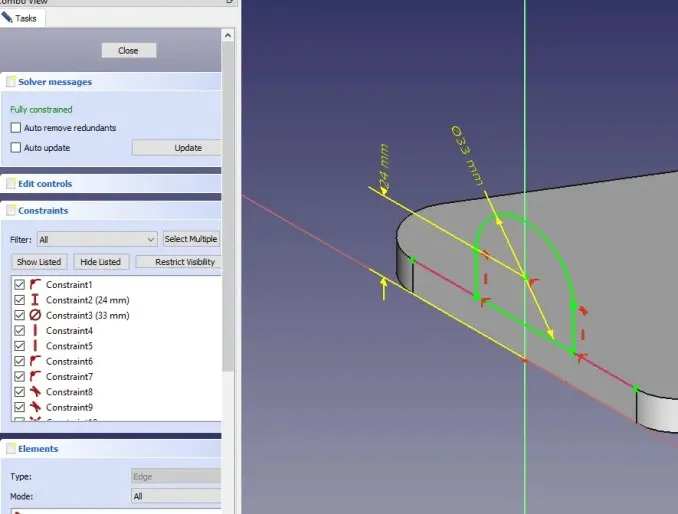
Task: Enable Auto remove redundants checkbox
Action: (x=16, y=128)
